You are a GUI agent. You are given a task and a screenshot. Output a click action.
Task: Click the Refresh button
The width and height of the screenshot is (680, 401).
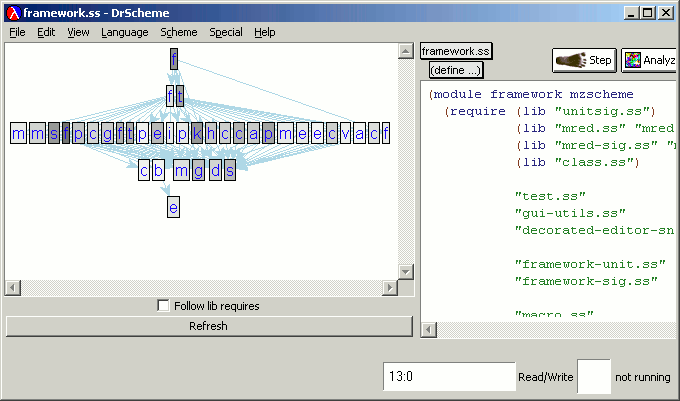[209, 326]
